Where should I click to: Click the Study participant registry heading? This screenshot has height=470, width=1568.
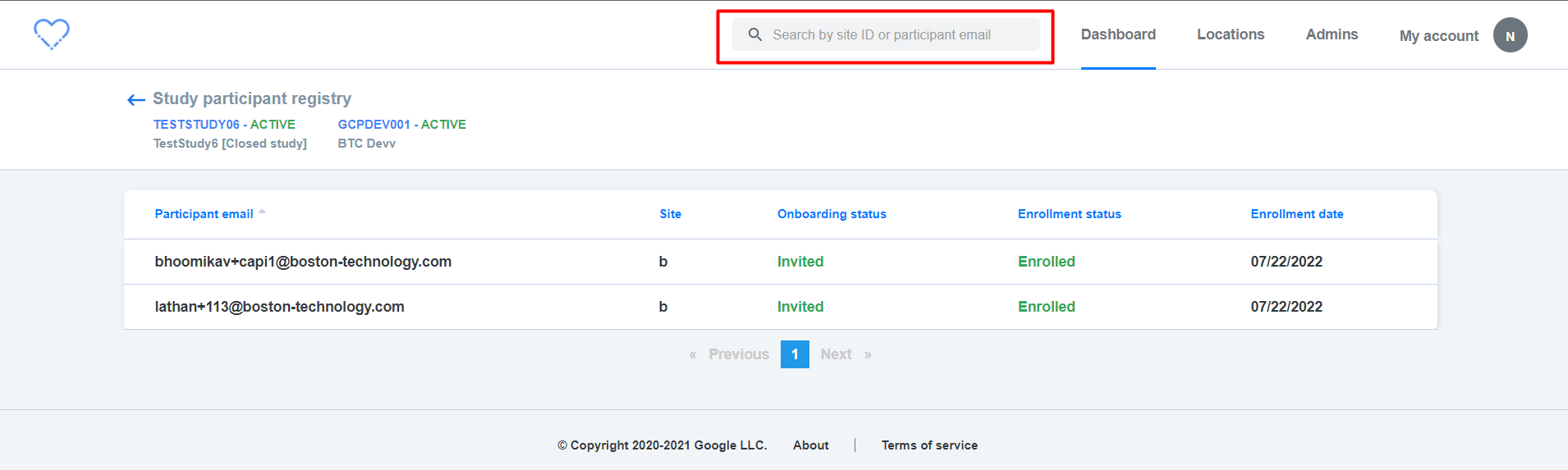(252, 98)
